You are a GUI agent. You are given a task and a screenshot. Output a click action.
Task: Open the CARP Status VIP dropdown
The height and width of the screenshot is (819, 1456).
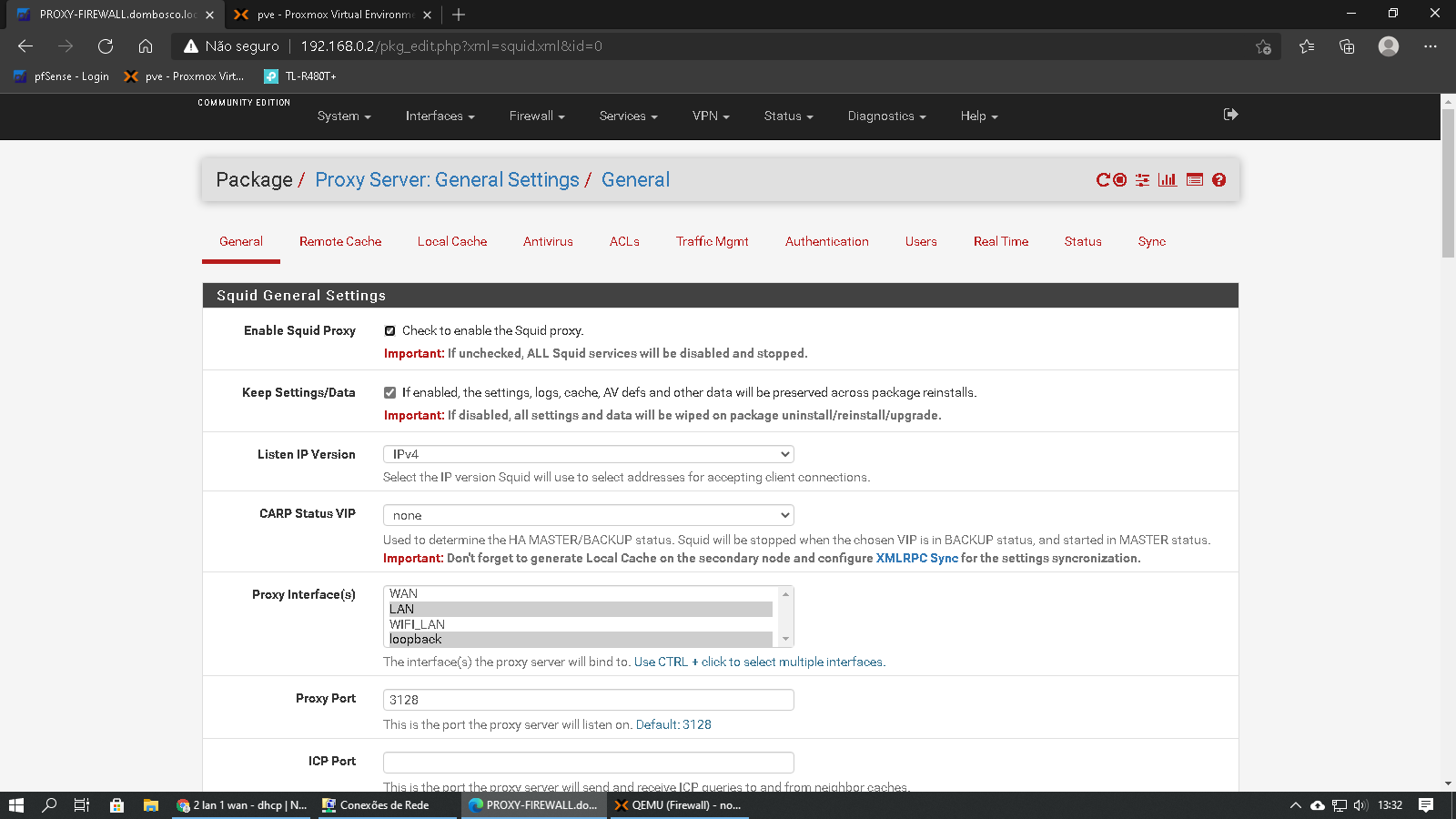click(589, 515)
